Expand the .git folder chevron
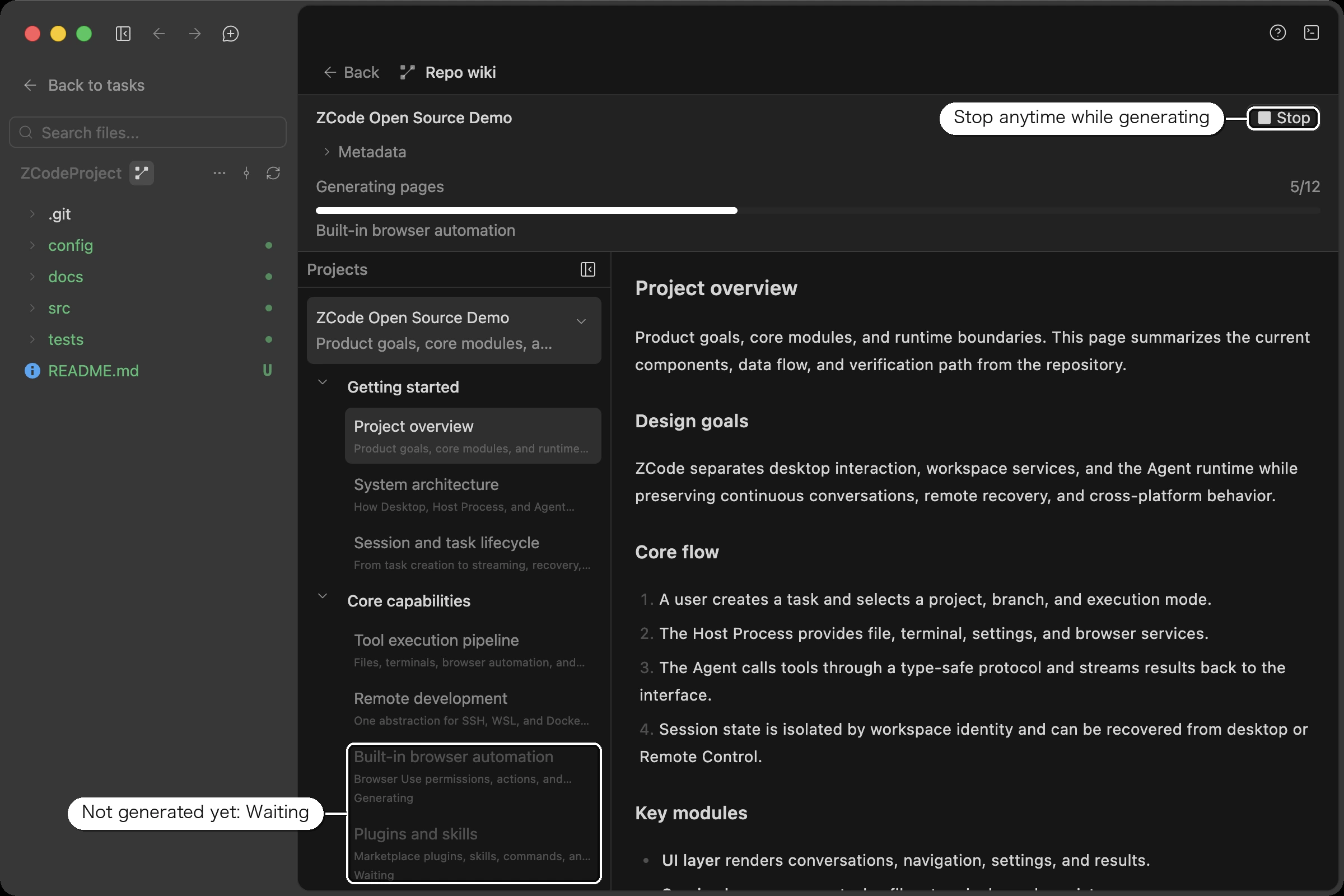Screen dimensions: 1344x896 tap(32, 214)
